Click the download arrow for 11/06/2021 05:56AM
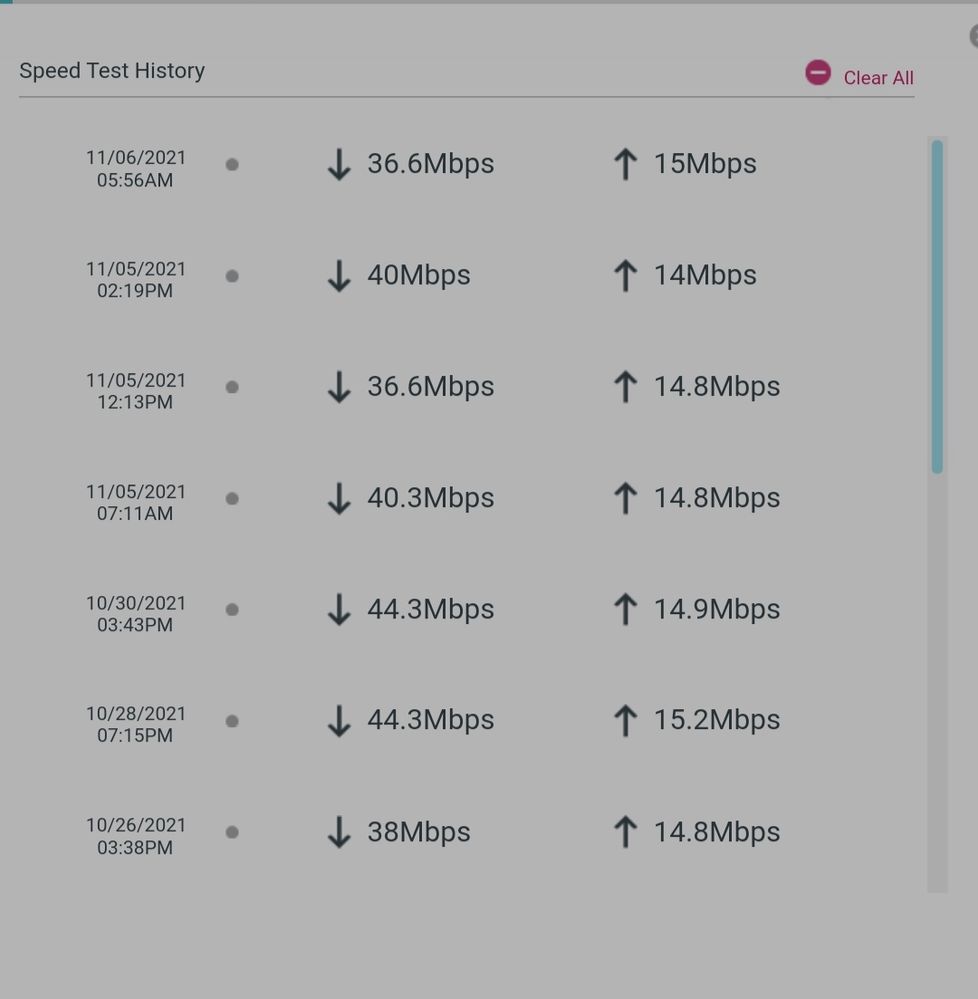 pyautogui.click(x=339, y=164)
